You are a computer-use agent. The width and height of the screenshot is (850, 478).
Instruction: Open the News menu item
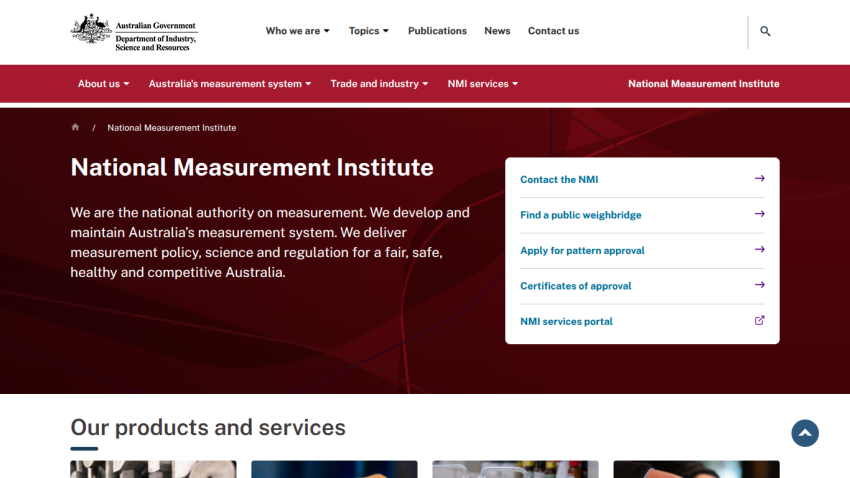(x=497, y=31)
